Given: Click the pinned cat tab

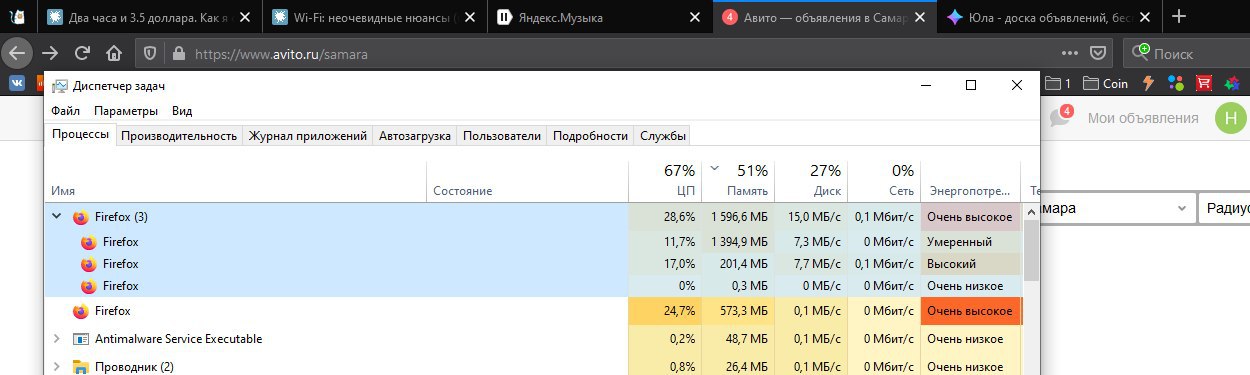Looking at the screenshot, I should (16, 16).
